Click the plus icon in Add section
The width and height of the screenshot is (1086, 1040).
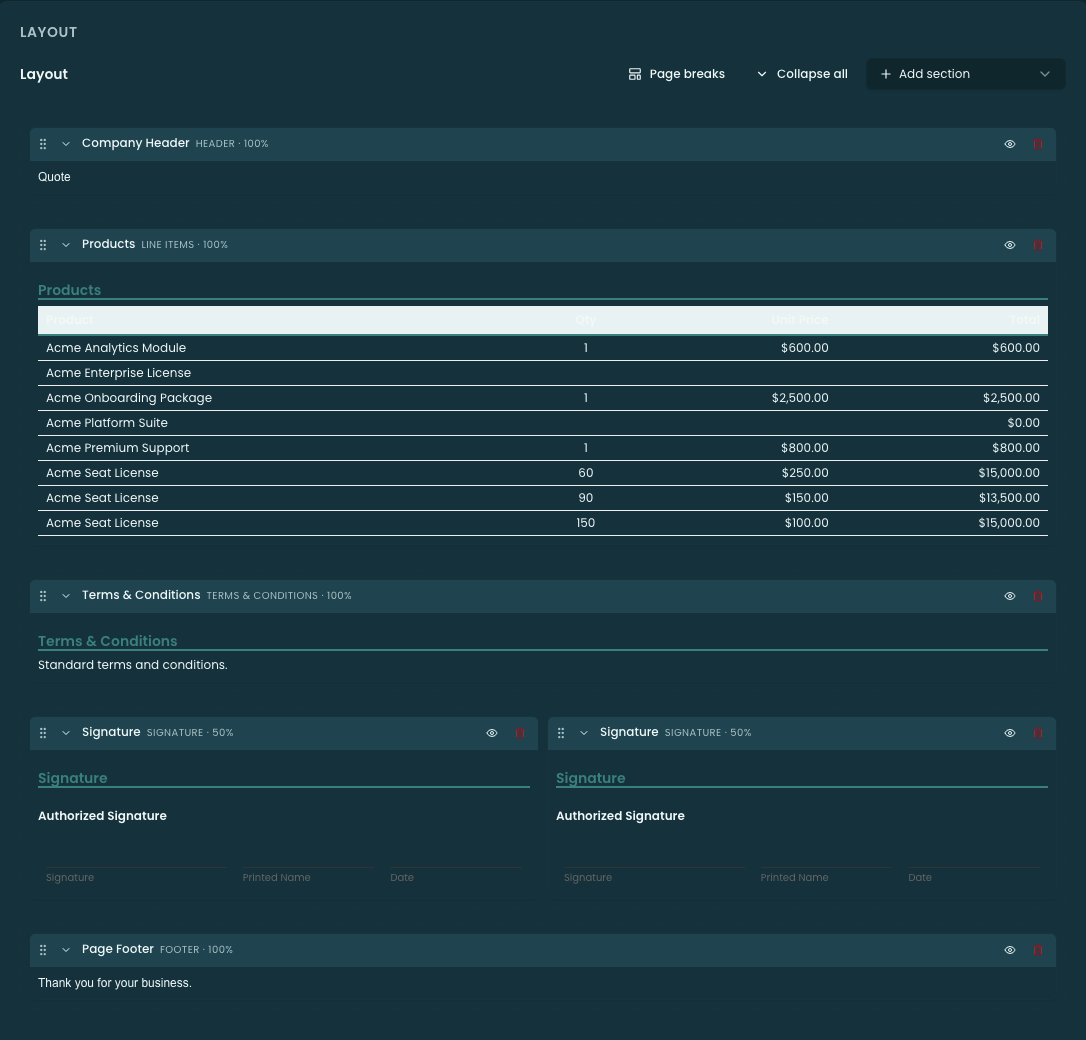pos(885,74)
